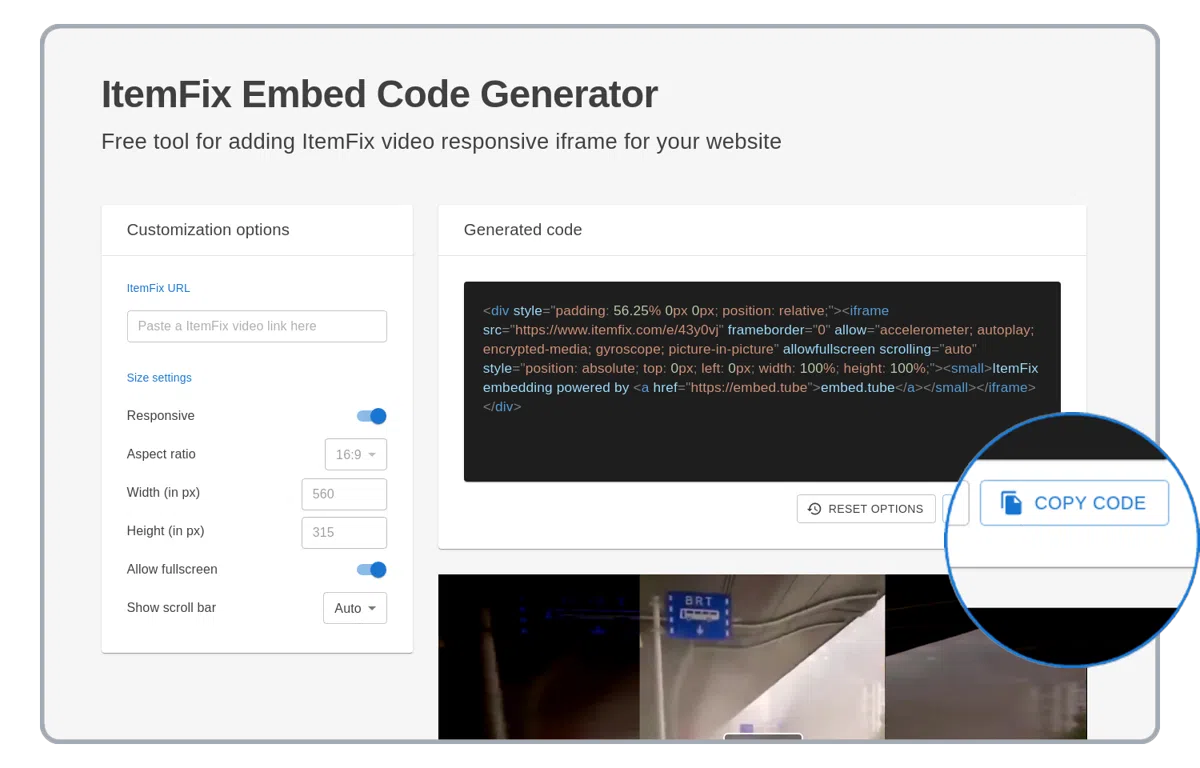Open the Aspect ratio 16:9 dropdown
This screenshot has width=1200, height=768.
[x=355, y=455]
